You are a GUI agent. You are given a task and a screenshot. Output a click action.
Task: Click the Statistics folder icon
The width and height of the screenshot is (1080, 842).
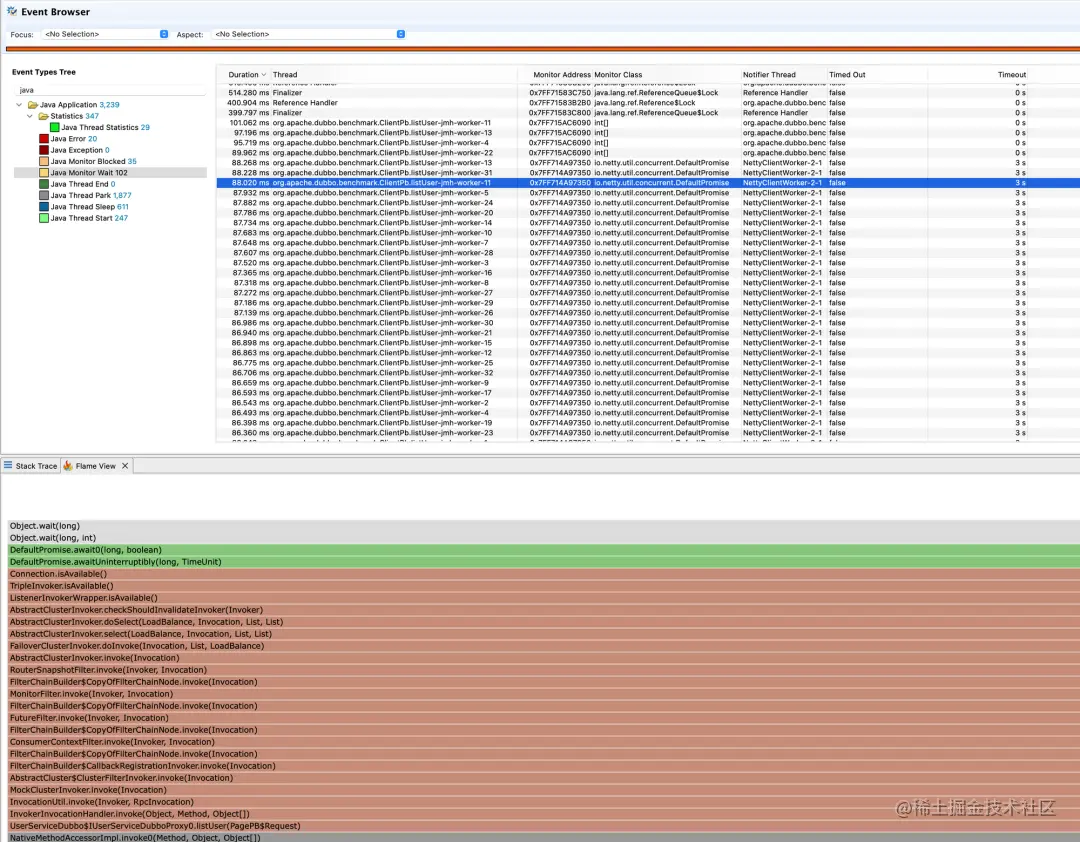[43, 116]
